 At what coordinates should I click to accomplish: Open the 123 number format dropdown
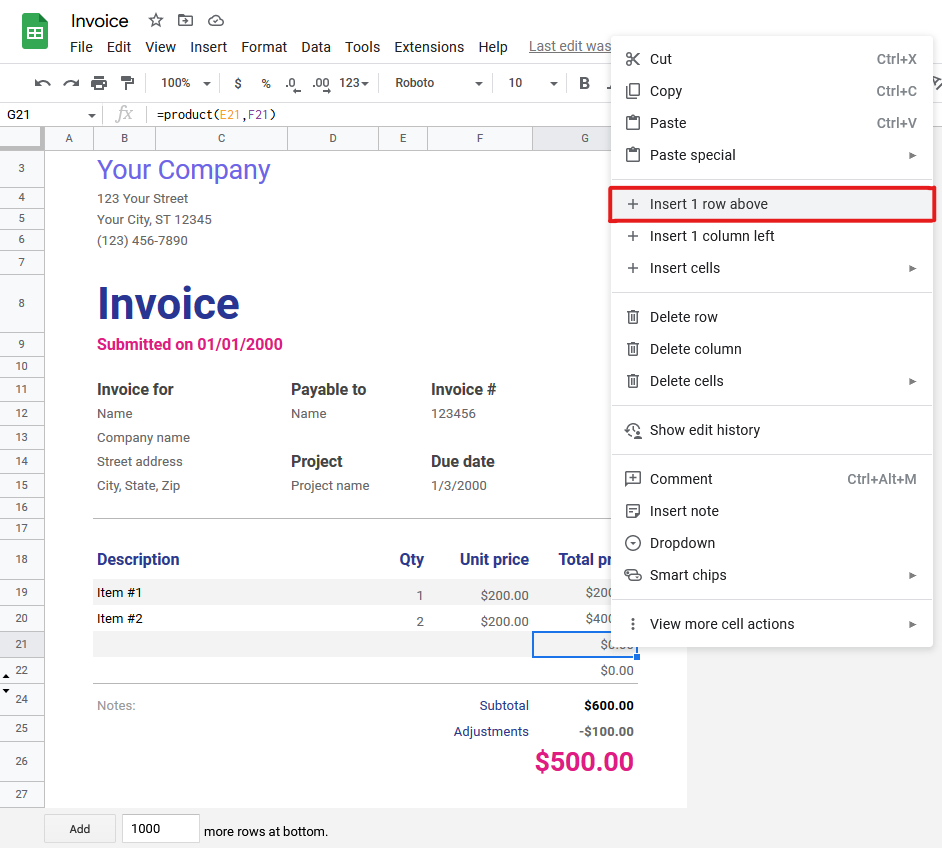(x=354, y=83)
